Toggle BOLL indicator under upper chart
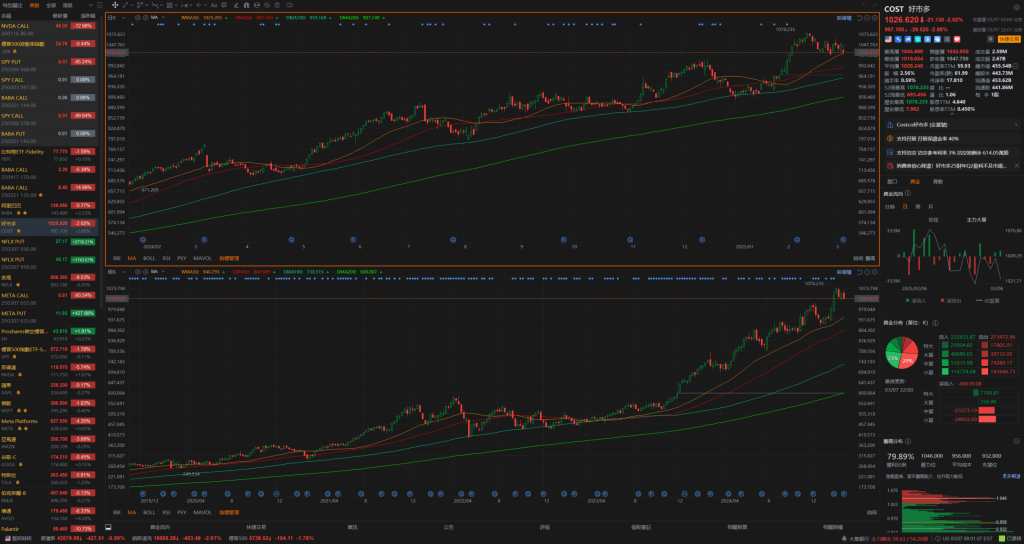This screenshot has width=1024, height=544. click(149, 257)
